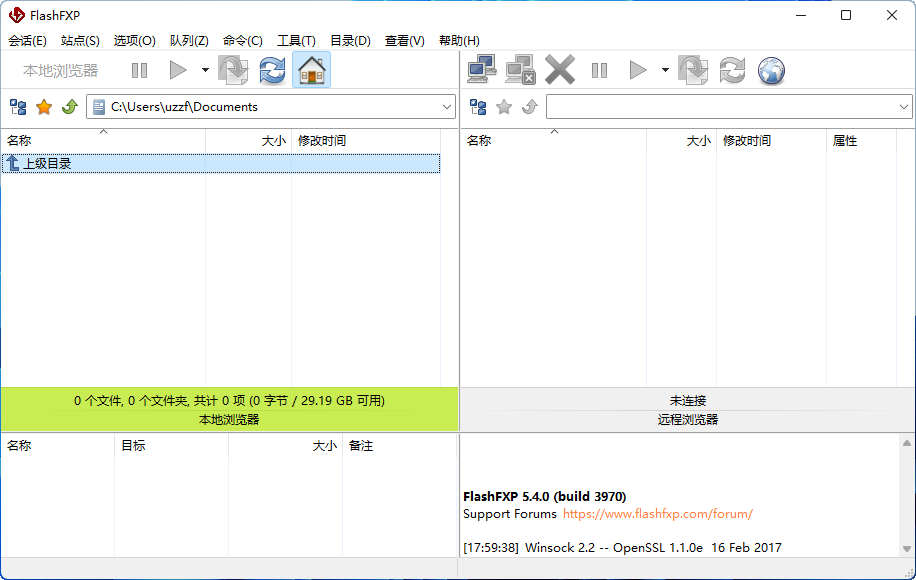
Task: Sort remote files by 属性 column
Action: (861, 141)
